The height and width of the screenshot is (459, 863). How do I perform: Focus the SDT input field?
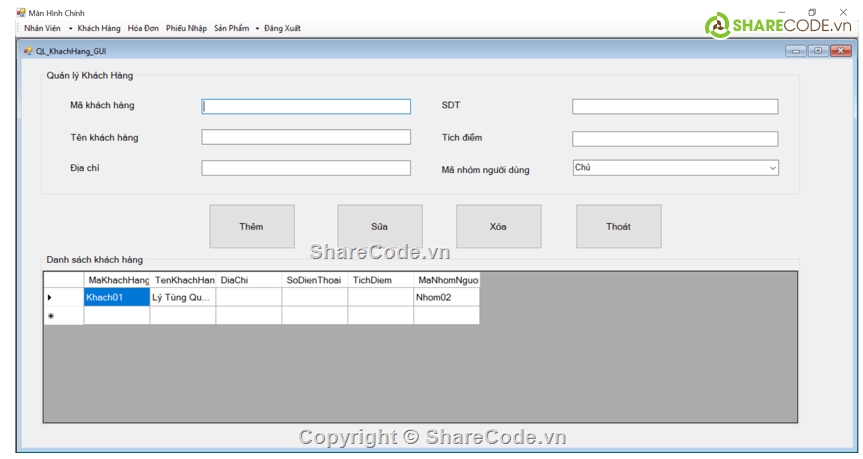675,106
